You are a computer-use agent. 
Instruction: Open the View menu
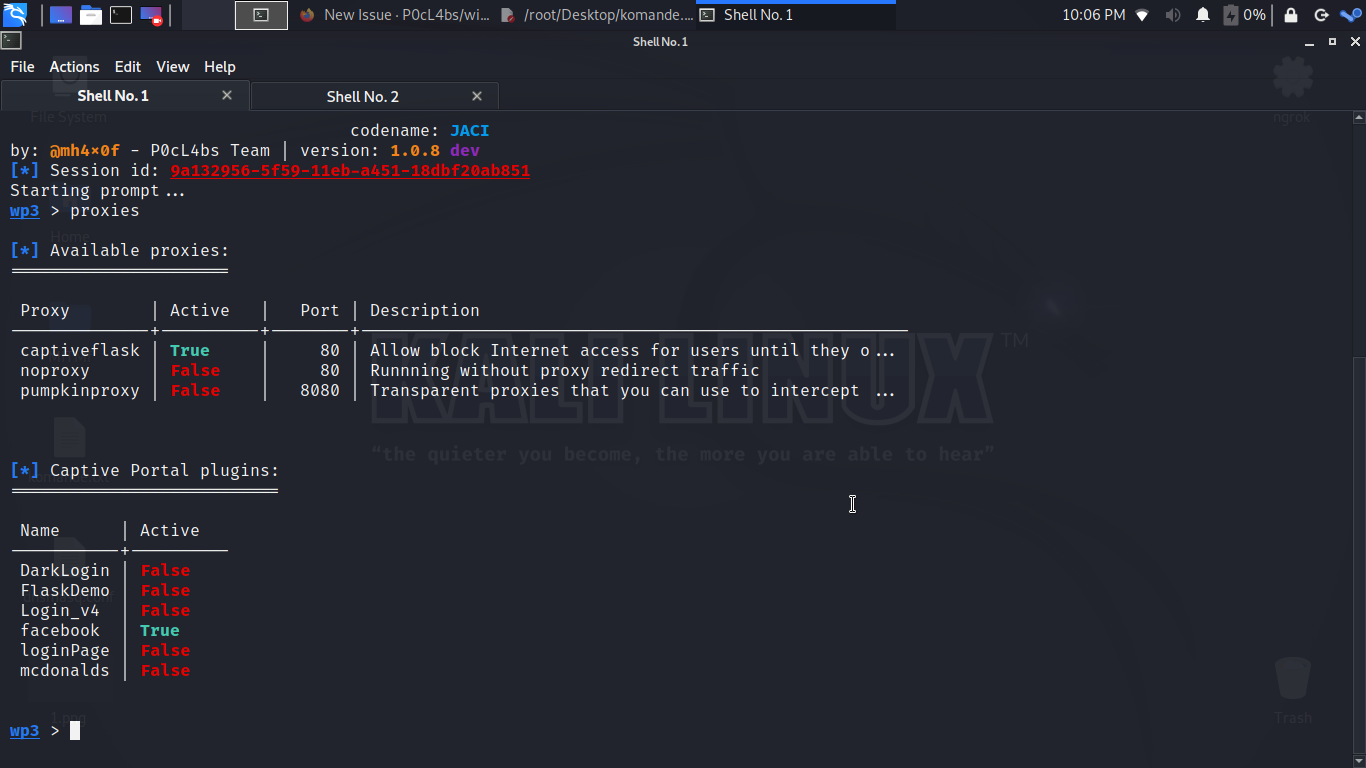pos(172,67)
